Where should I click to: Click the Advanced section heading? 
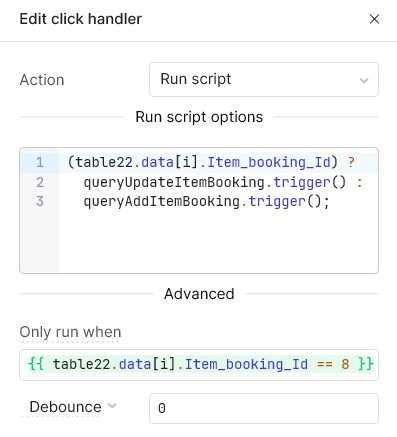click(199, 294)
